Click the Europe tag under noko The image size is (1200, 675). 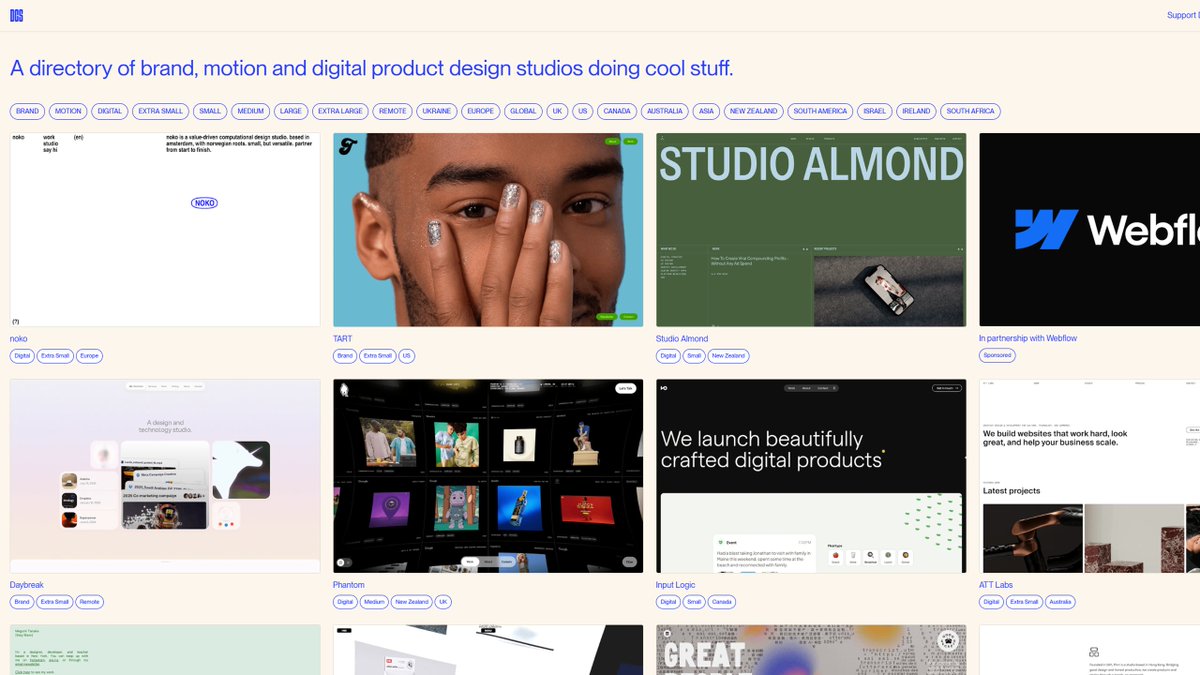(x=90, y=356)
